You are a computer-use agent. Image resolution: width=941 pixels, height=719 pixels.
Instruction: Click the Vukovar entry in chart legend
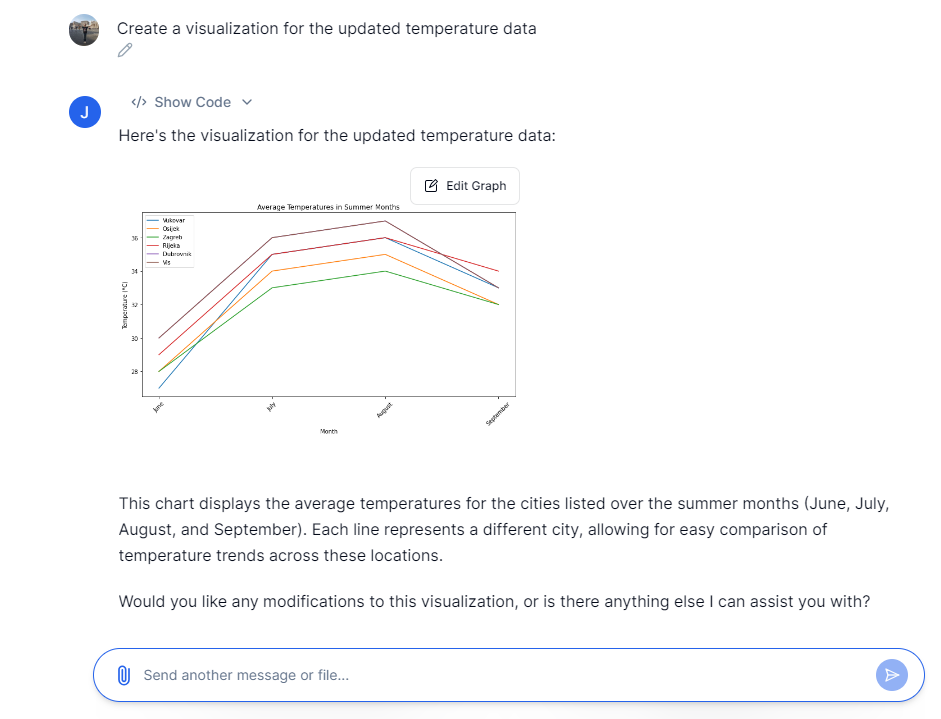tap(173, 220)
